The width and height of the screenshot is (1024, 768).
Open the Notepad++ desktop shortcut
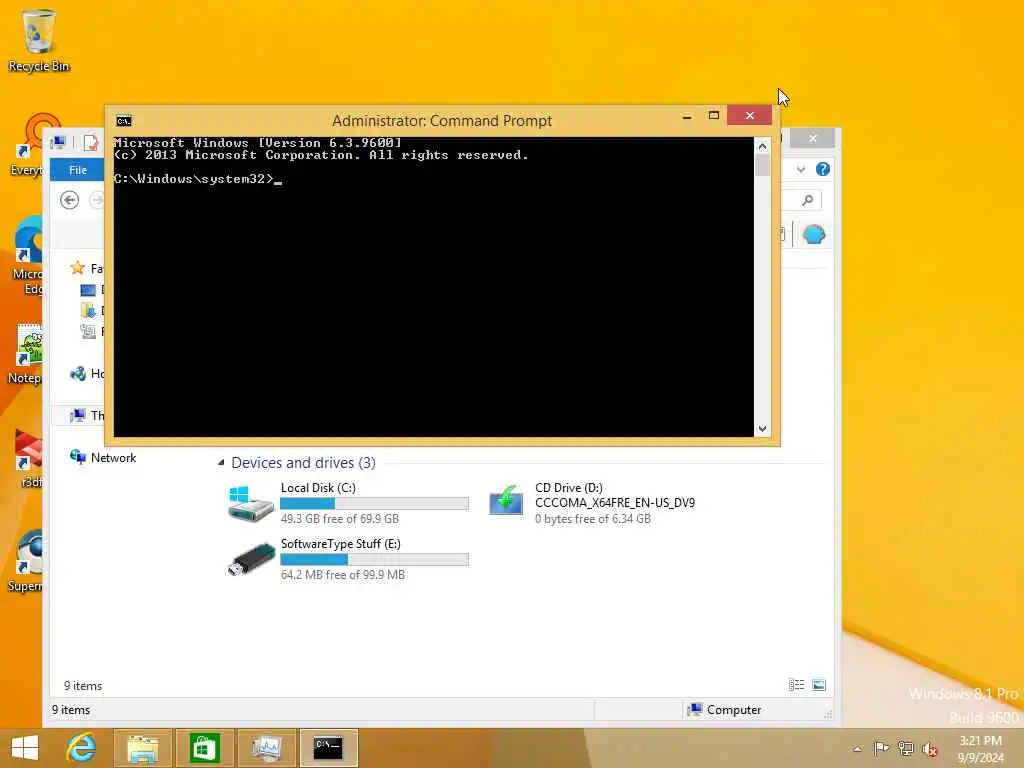26,354
